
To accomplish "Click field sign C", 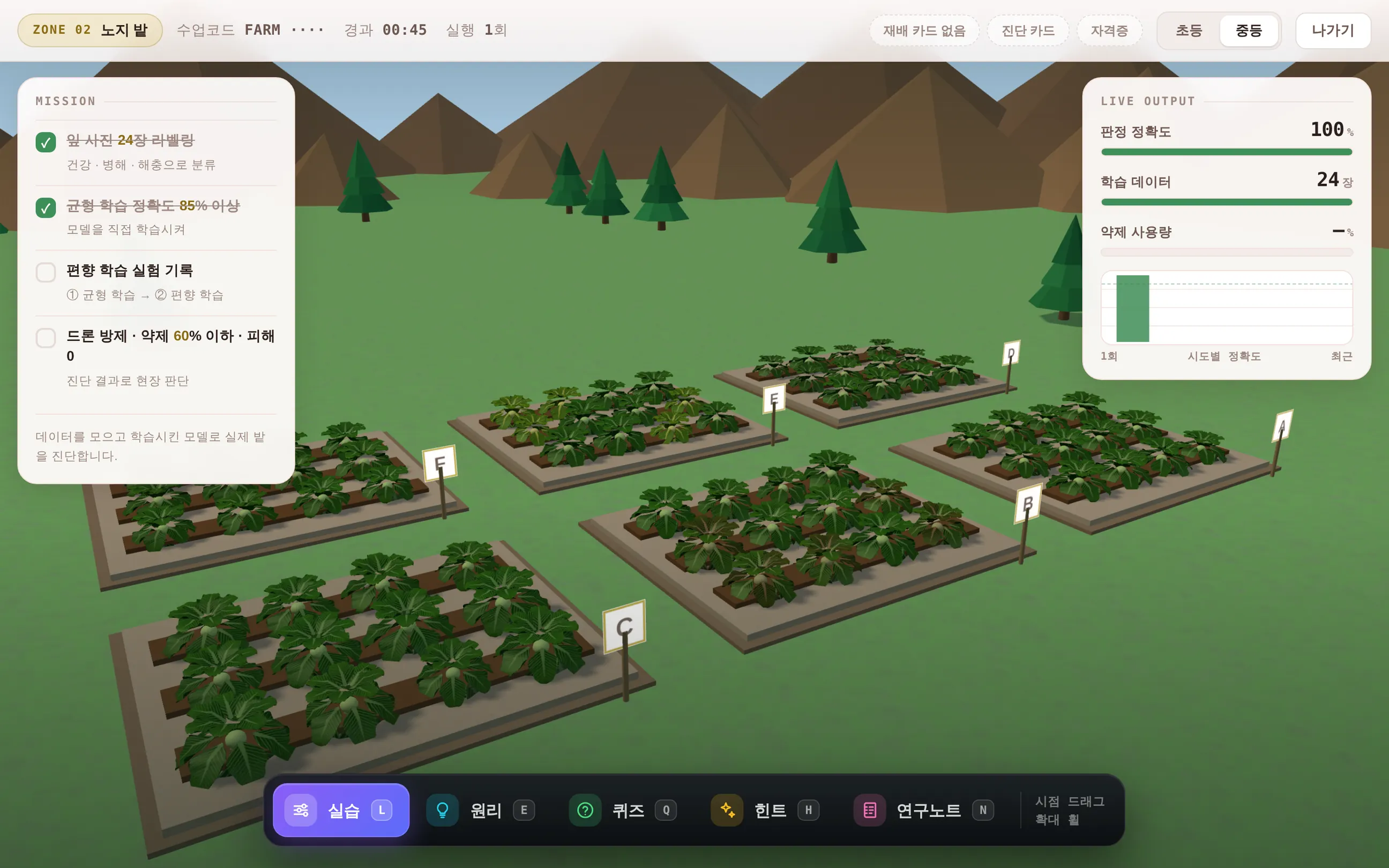I will 624,626.
